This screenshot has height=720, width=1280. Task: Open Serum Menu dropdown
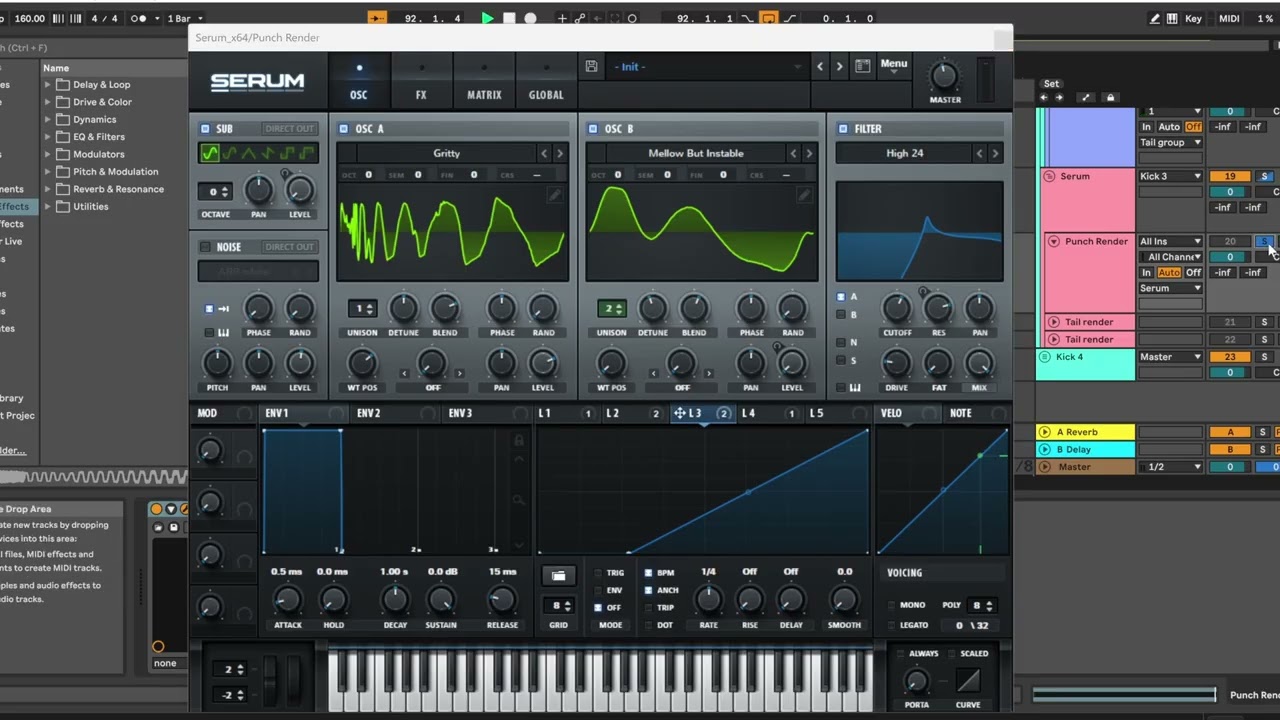[x=894, y=66]
